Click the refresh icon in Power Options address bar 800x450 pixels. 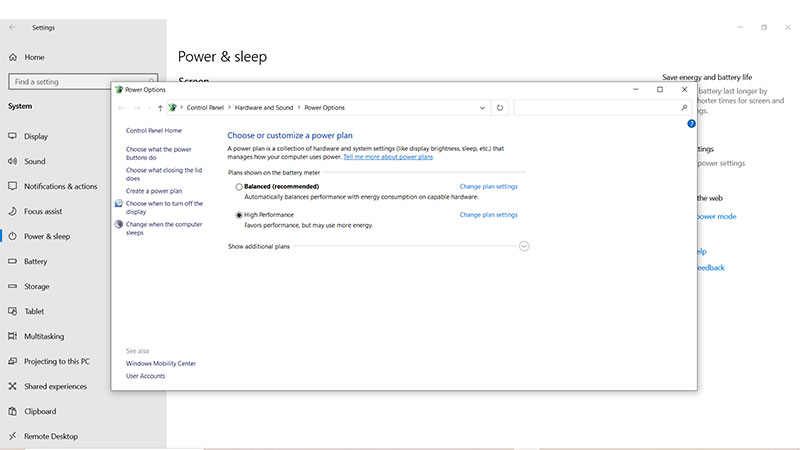(500, 108)
